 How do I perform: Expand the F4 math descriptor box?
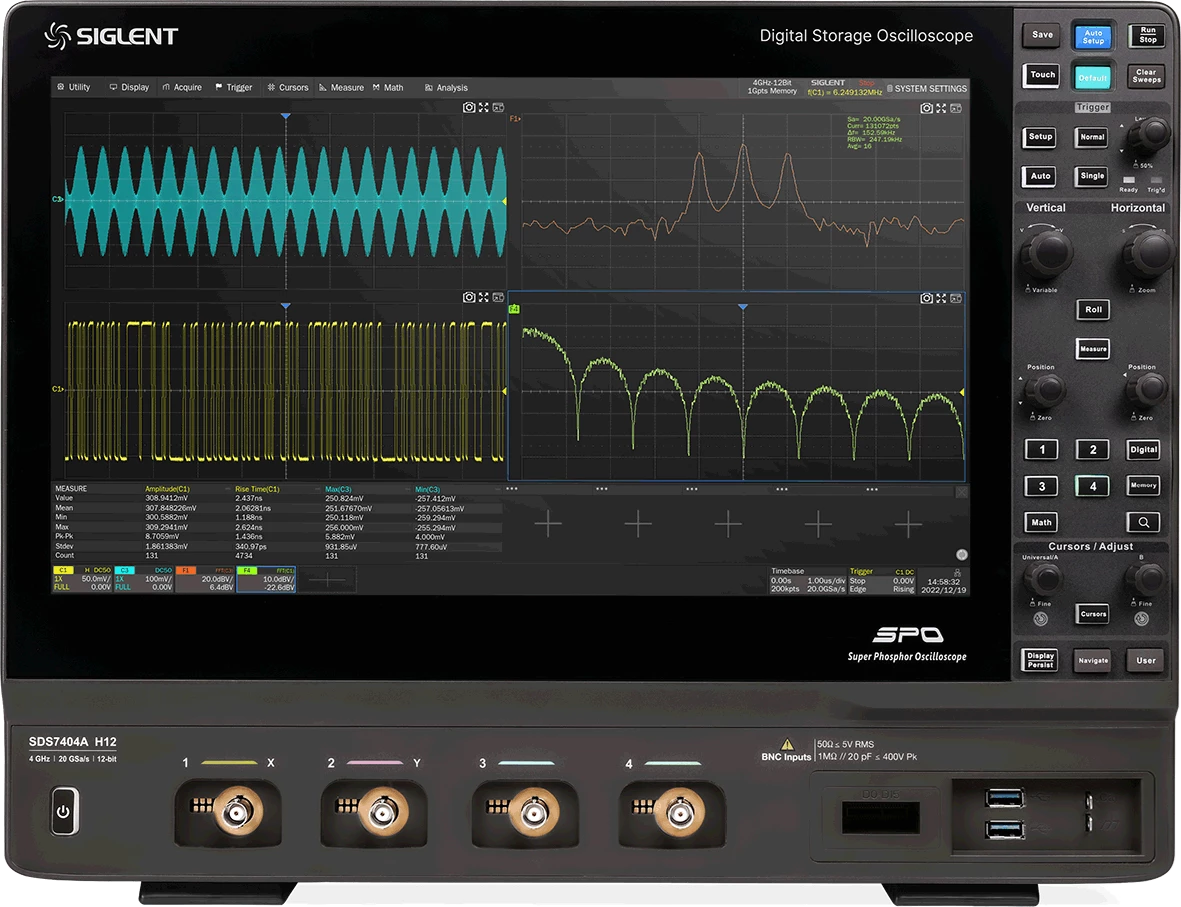(x=265, y=581)
